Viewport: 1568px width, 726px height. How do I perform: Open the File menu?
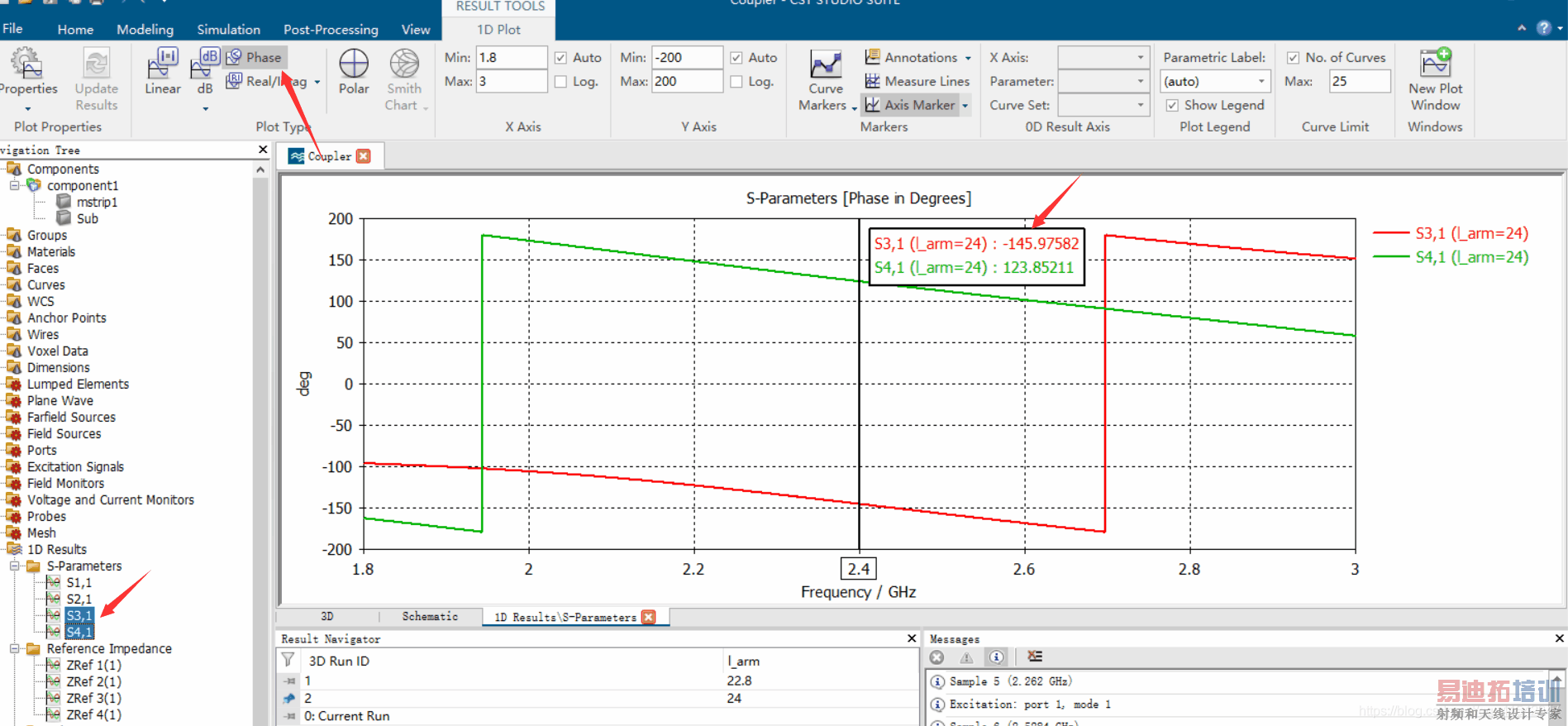[12, 29]
